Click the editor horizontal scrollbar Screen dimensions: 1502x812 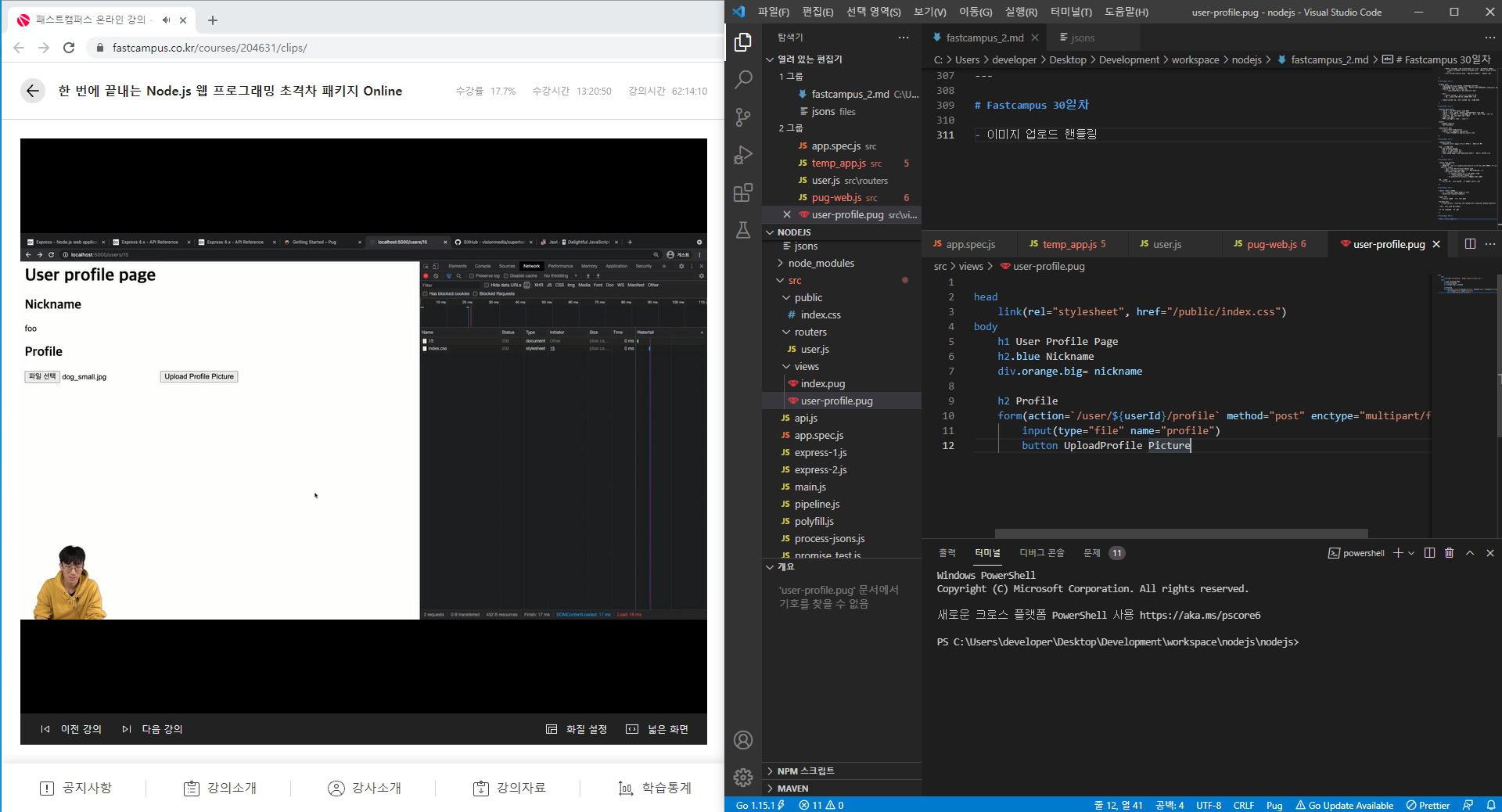click(x=1180, y=534)
